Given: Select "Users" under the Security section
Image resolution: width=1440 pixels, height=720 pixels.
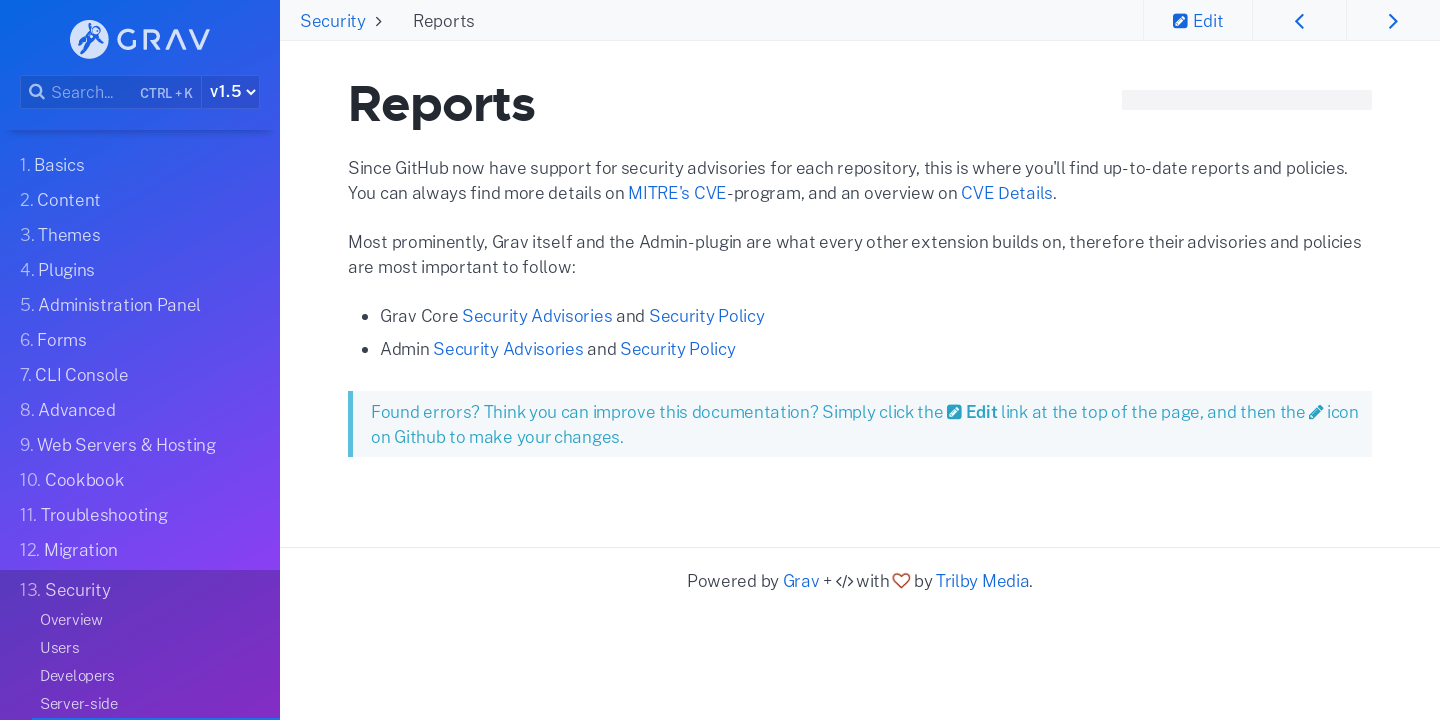Looking at the screenshot, I should coord(59,648).
